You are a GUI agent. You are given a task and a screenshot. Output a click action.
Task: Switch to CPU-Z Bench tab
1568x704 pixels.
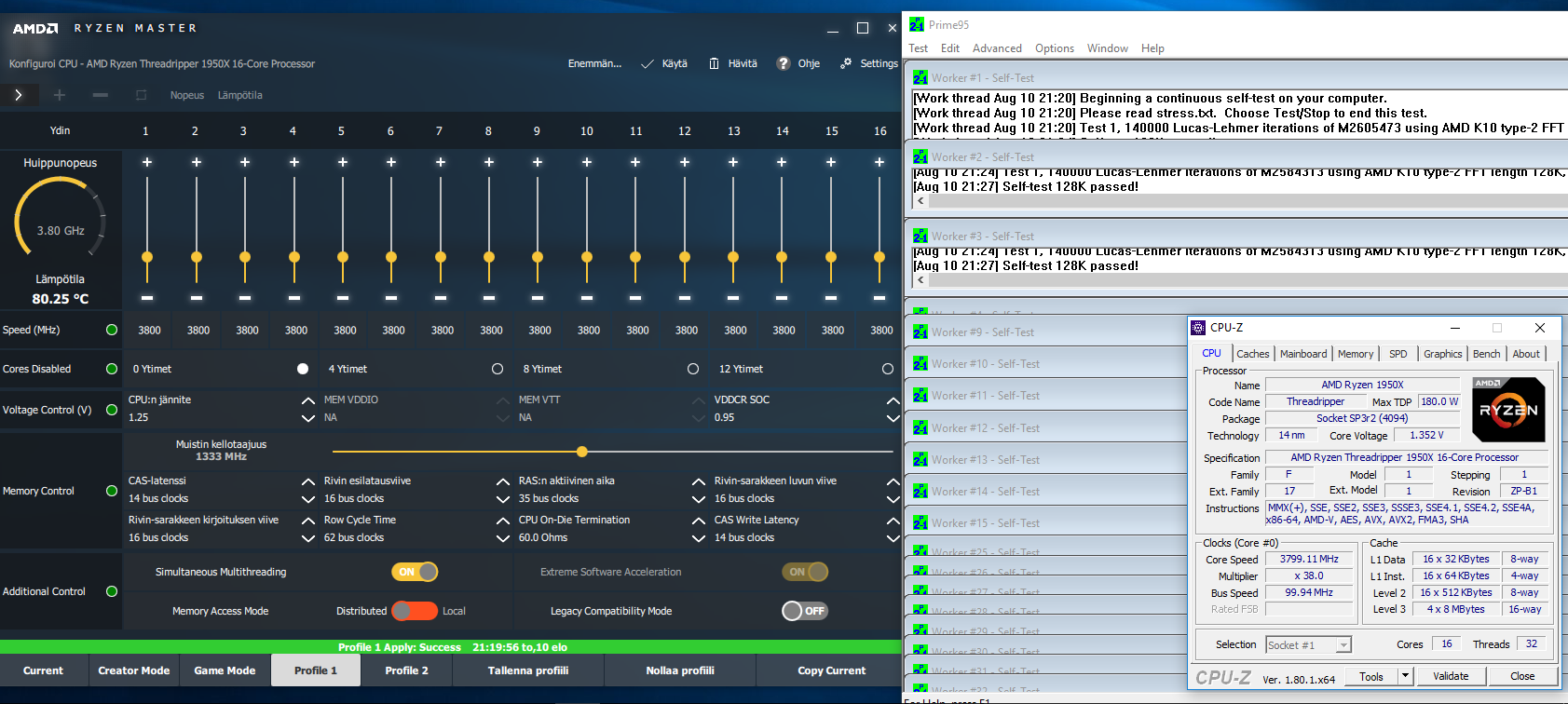[1487, 354]
